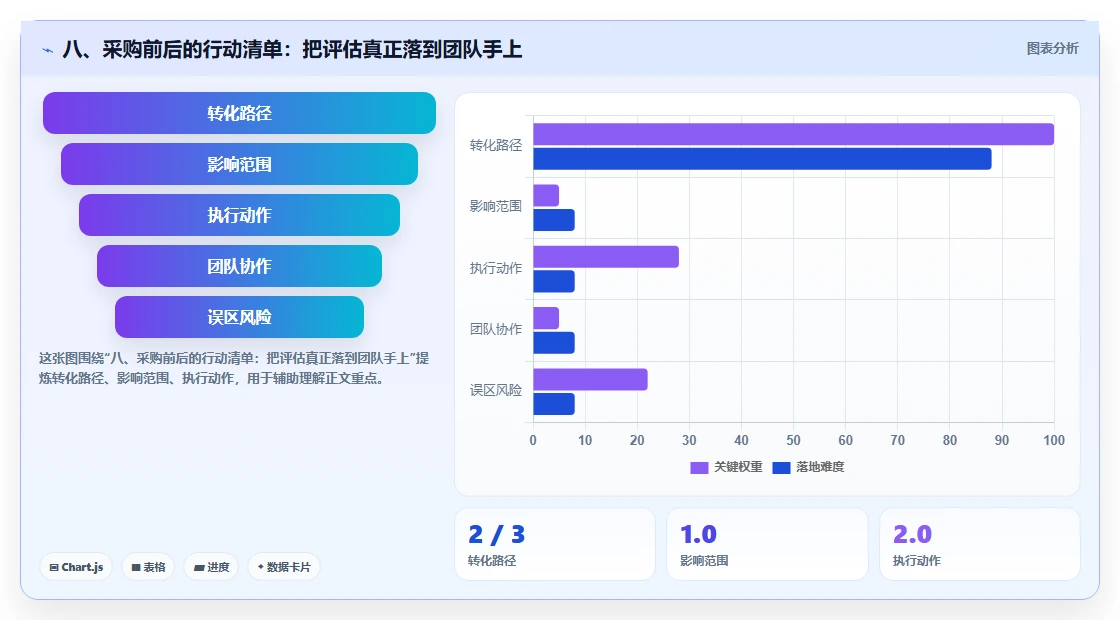
Task: Click the 100 value on the x-axis
Action: click(x=1054, y=441)
